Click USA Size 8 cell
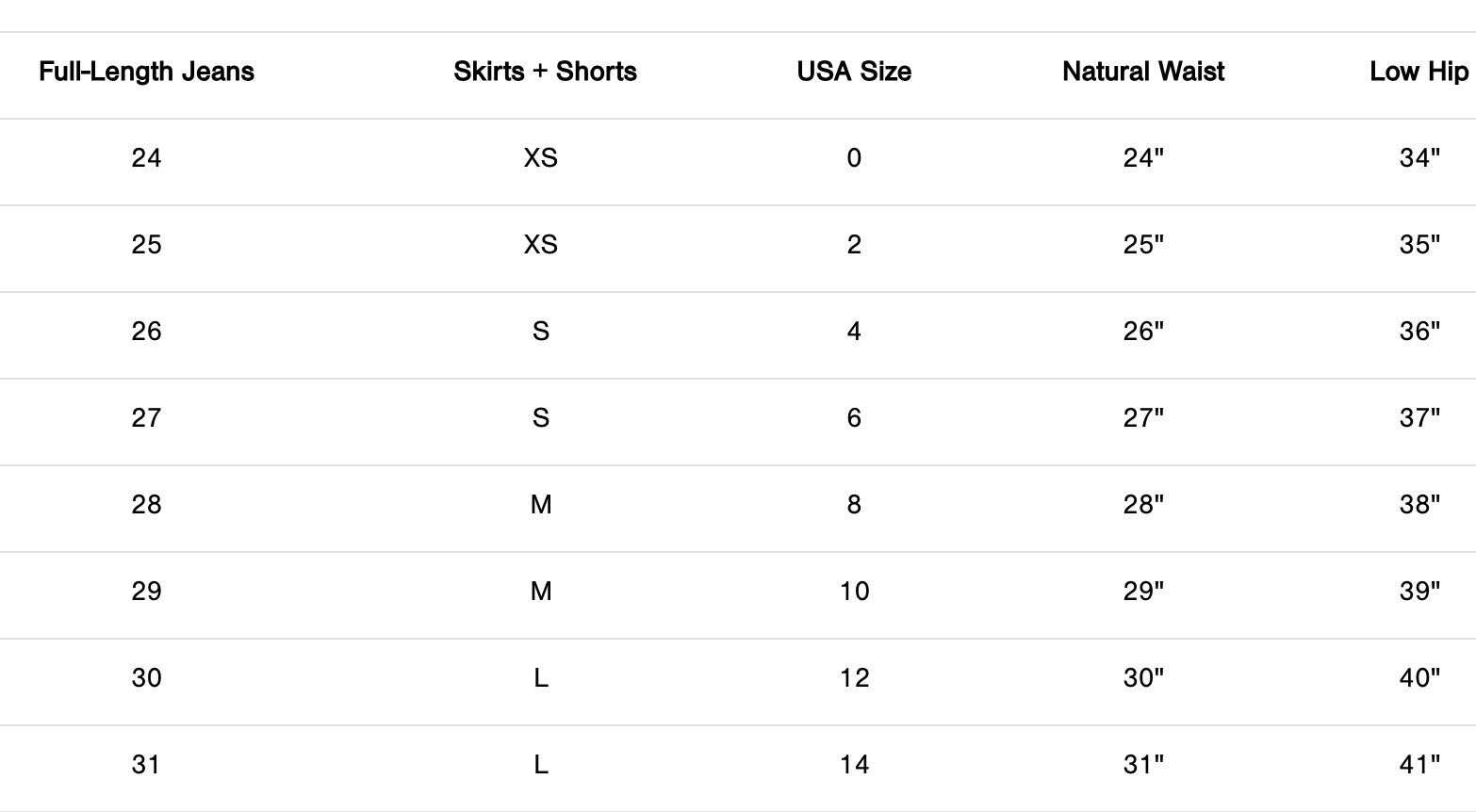 pyautogui.click(x=854, y=505)
